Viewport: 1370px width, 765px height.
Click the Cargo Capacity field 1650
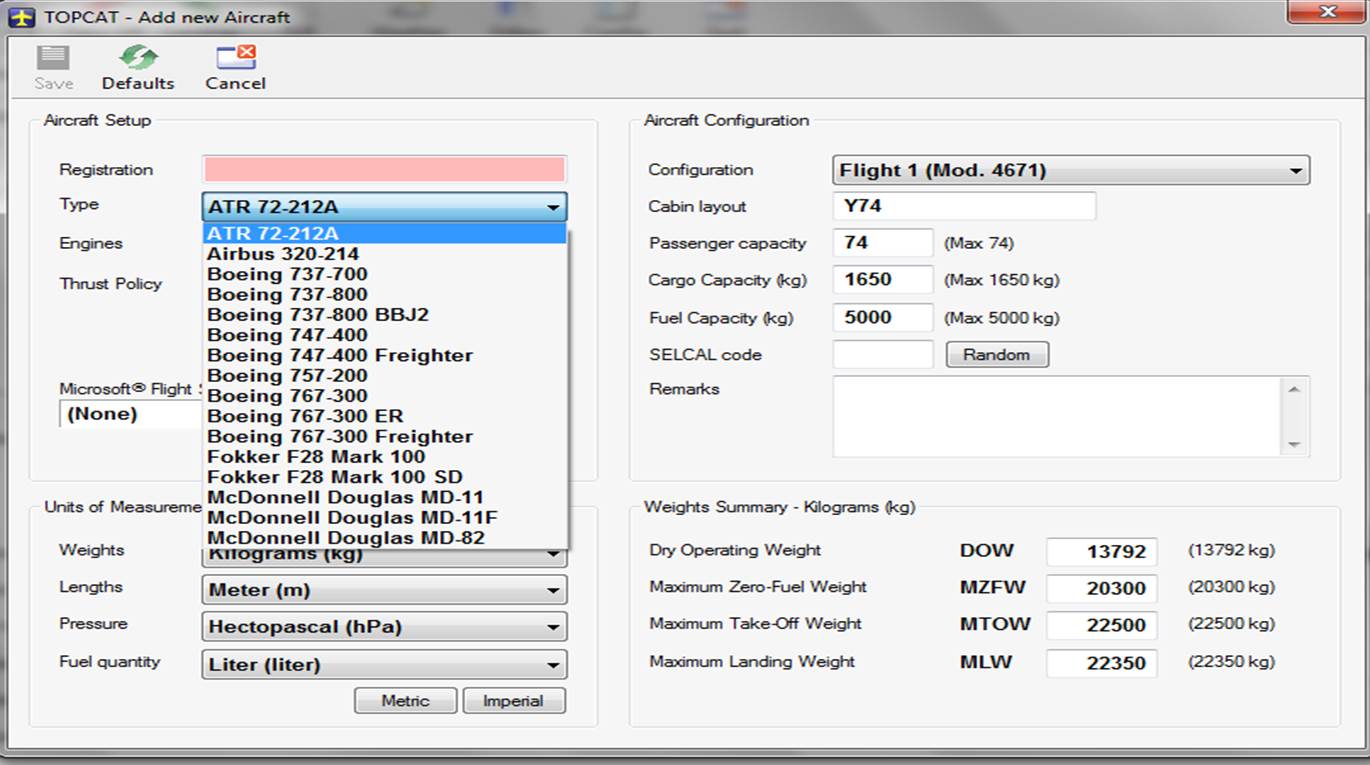(883, 280)
